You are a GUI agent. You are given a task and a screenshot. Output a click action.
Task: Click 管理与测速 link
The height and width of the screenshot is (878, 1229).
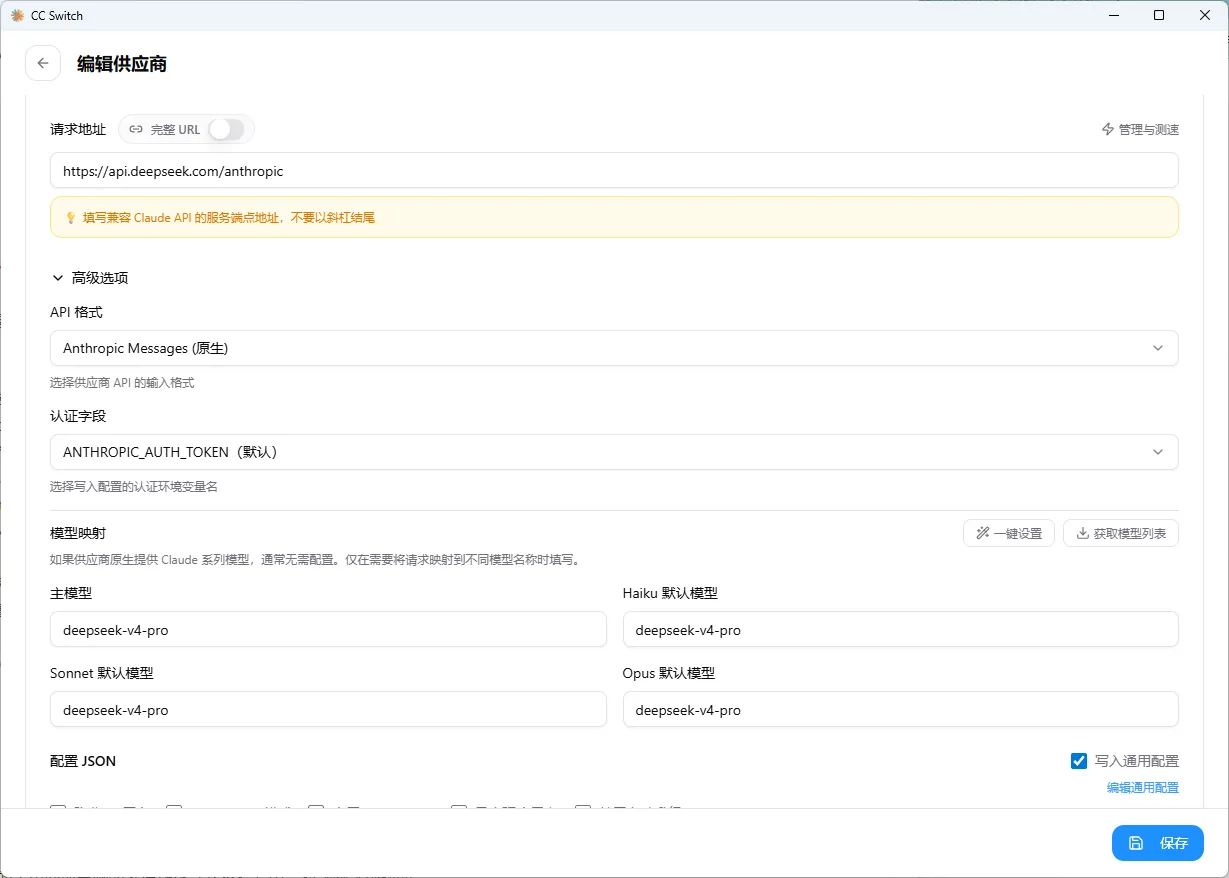coord(1140,129)
